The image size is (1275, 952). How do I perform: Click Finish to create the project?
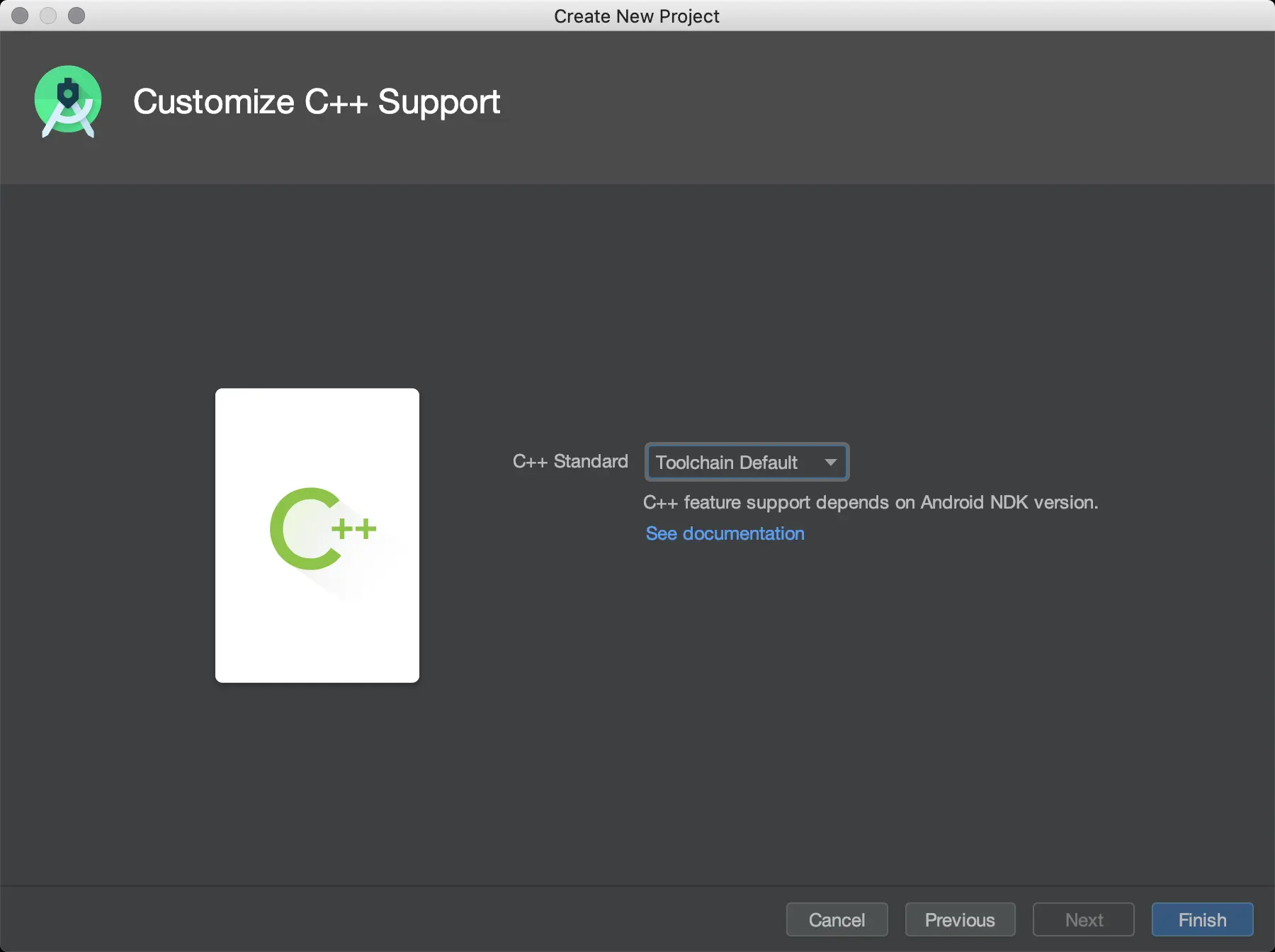[x=1201, y=919]
